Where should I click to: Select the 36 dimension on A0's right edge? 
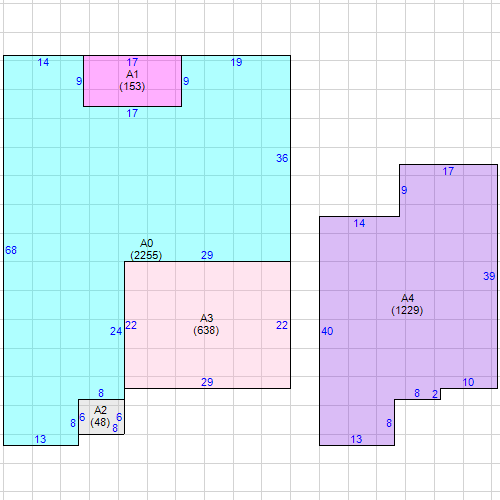point(282,158)
